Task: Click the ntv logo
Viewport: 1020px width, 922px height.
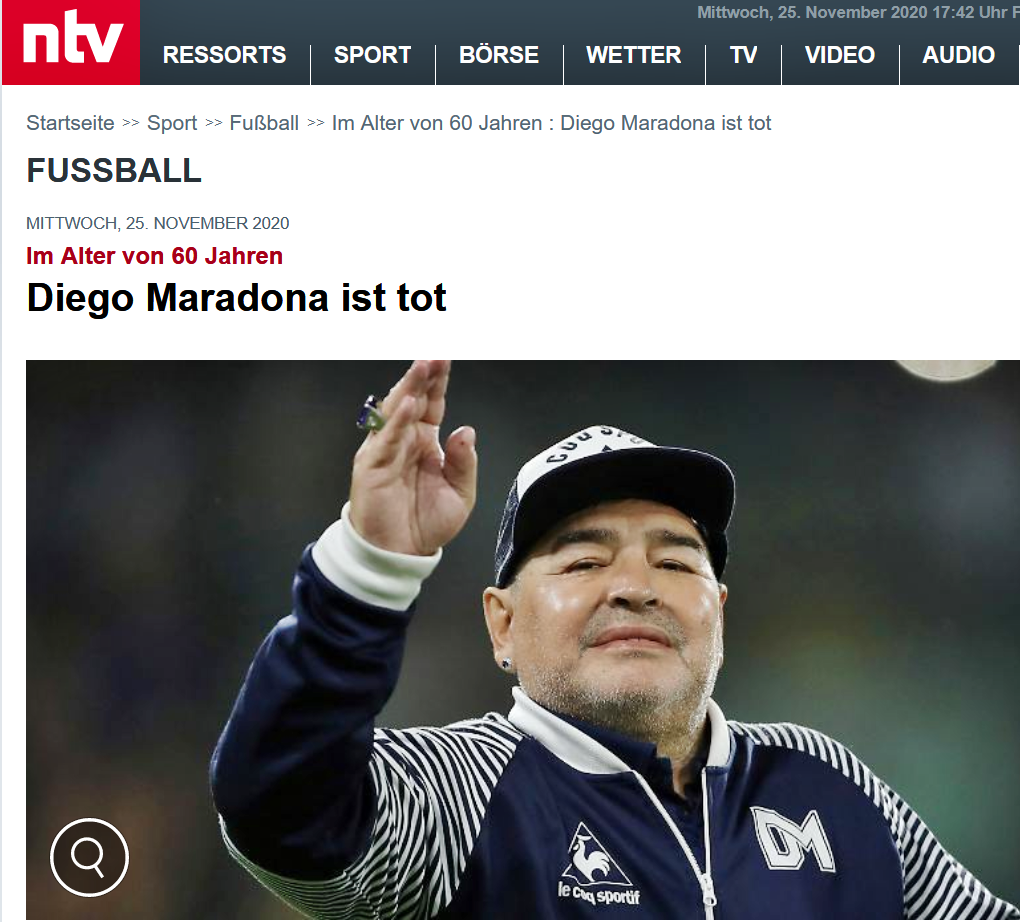Action: (71, 42)
